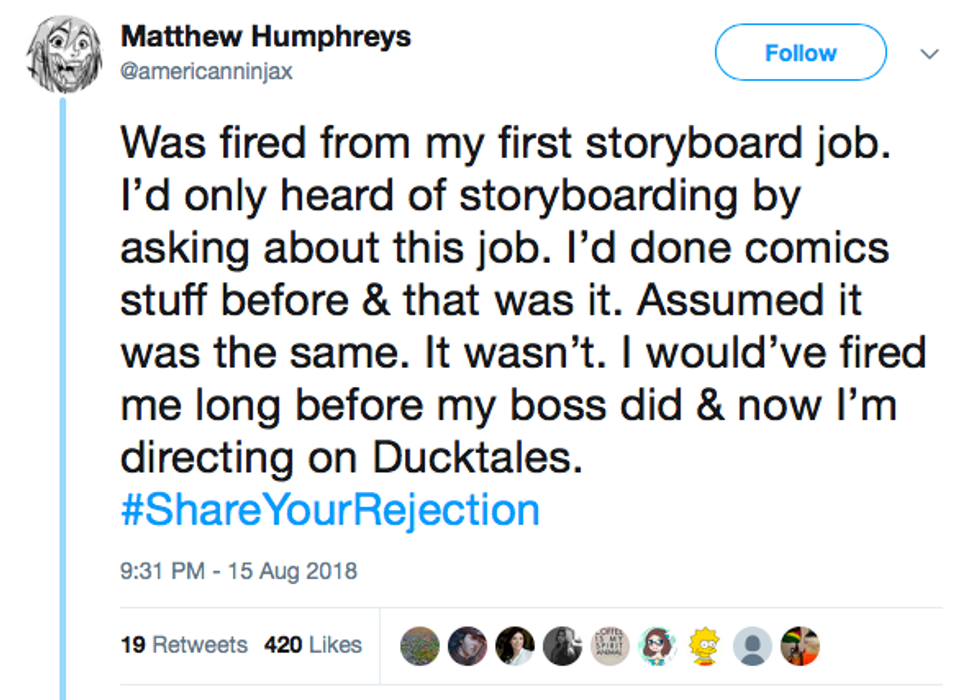The height and width of the screenshot is (700, 980).
Task: Click the dark-haired woman in white avatar
Action: [514, 646]
